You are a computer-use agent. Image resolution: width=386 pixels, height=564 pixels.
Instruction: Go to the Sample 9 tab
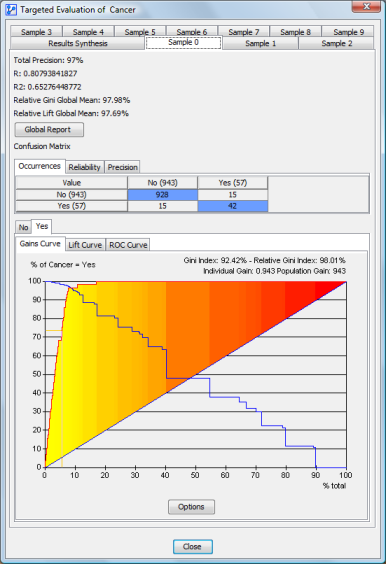click(348, 32)
